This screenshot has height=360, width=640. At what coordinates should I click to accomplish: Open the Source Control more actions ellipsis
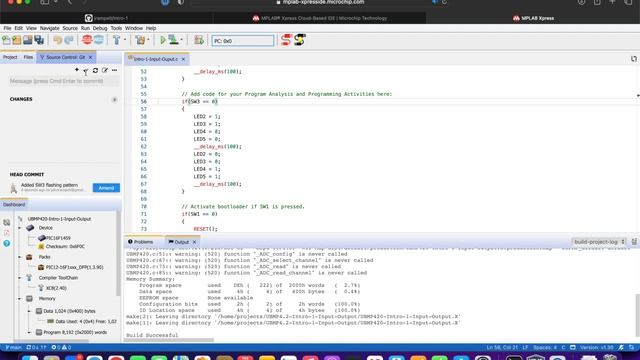click(x=115, y=70)
